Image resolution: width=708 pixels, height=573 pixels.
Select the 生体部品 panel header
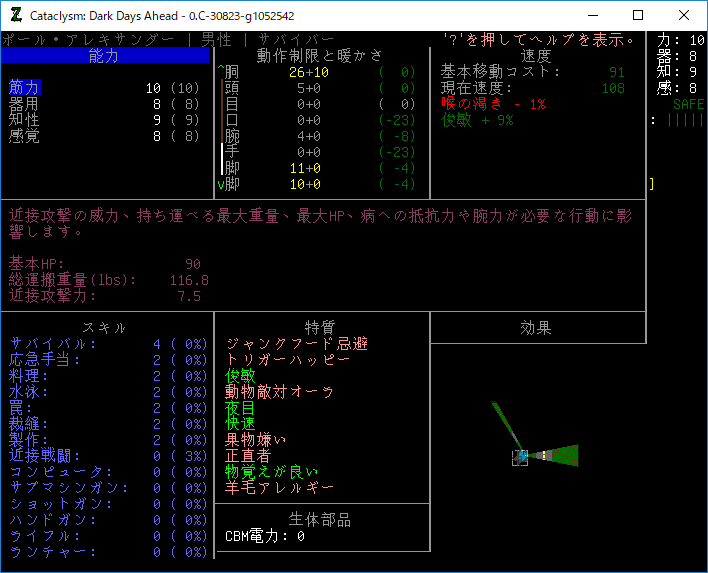point(320,520)
